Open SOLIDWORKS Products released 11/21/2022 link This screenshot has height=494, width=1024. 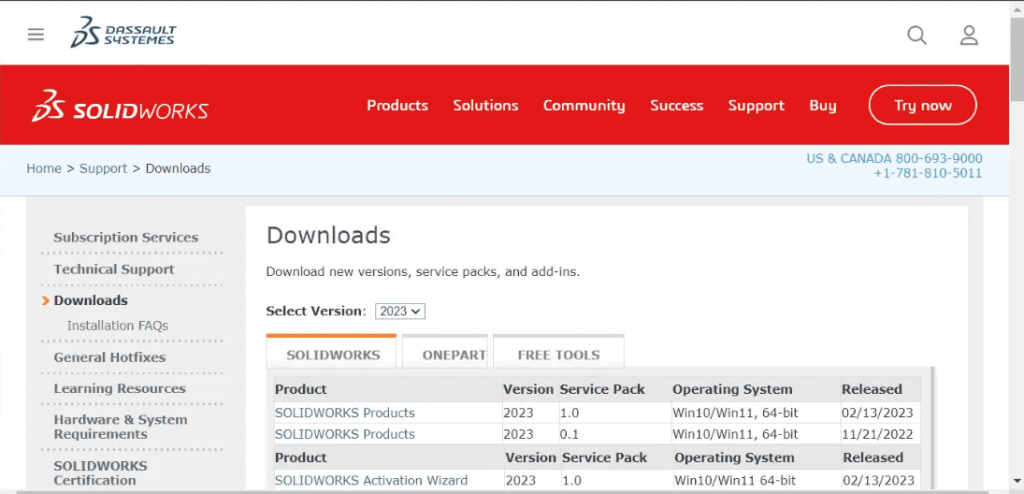coord(345,434)
